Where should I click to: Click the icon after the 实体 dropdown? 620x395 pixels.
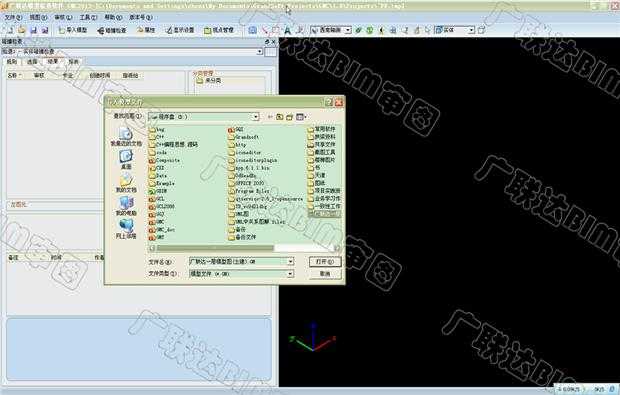tap(481, 30)
